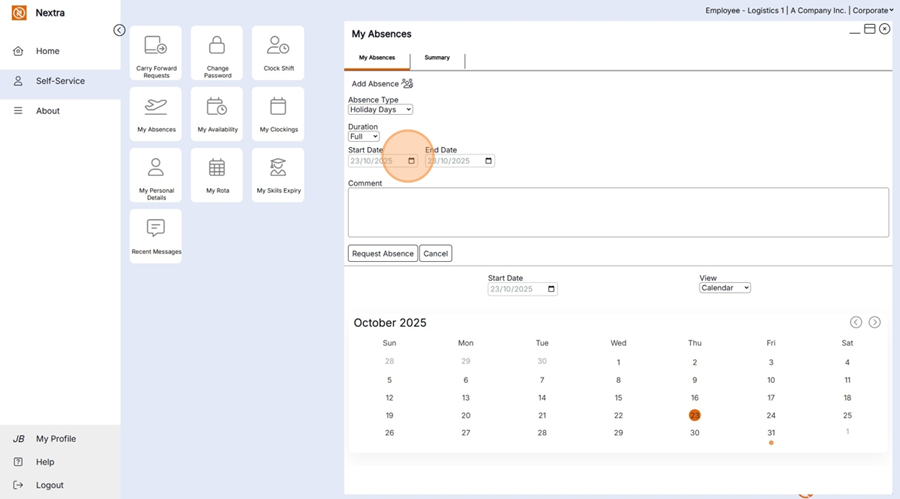Select October 1 on calendar

[618, 362]
